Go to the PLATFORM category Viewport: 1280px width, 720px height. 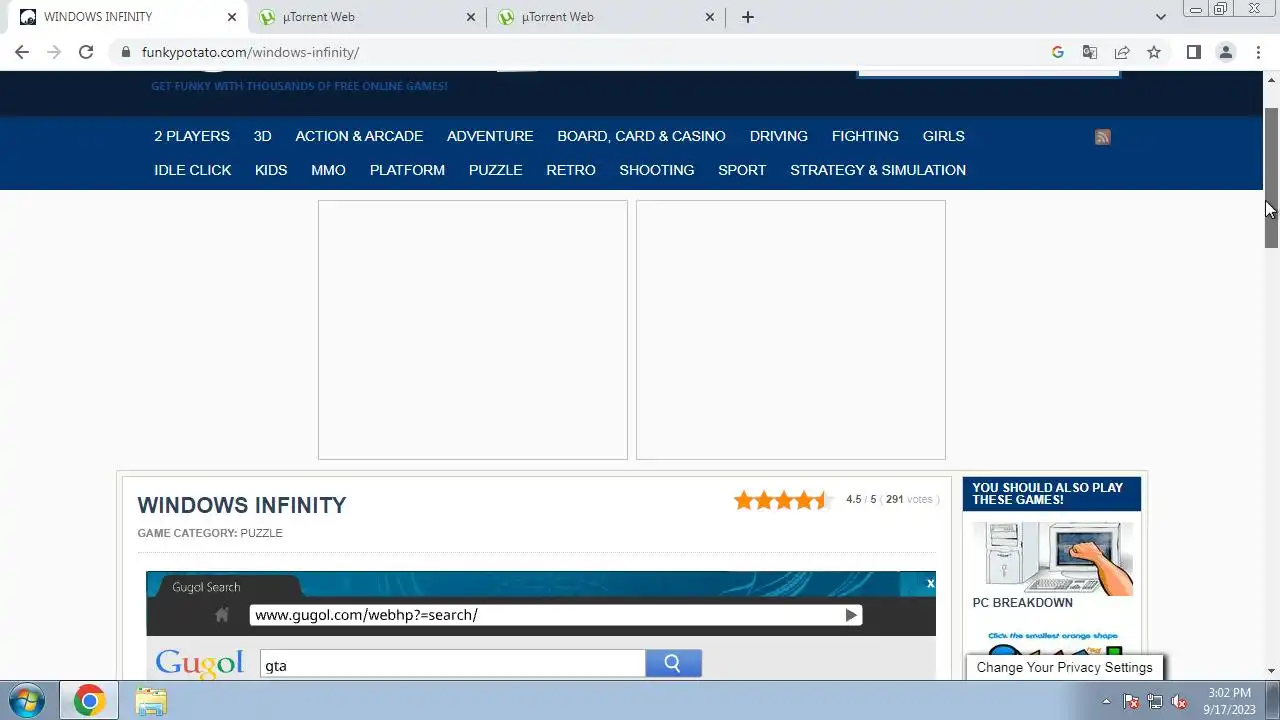407,170
